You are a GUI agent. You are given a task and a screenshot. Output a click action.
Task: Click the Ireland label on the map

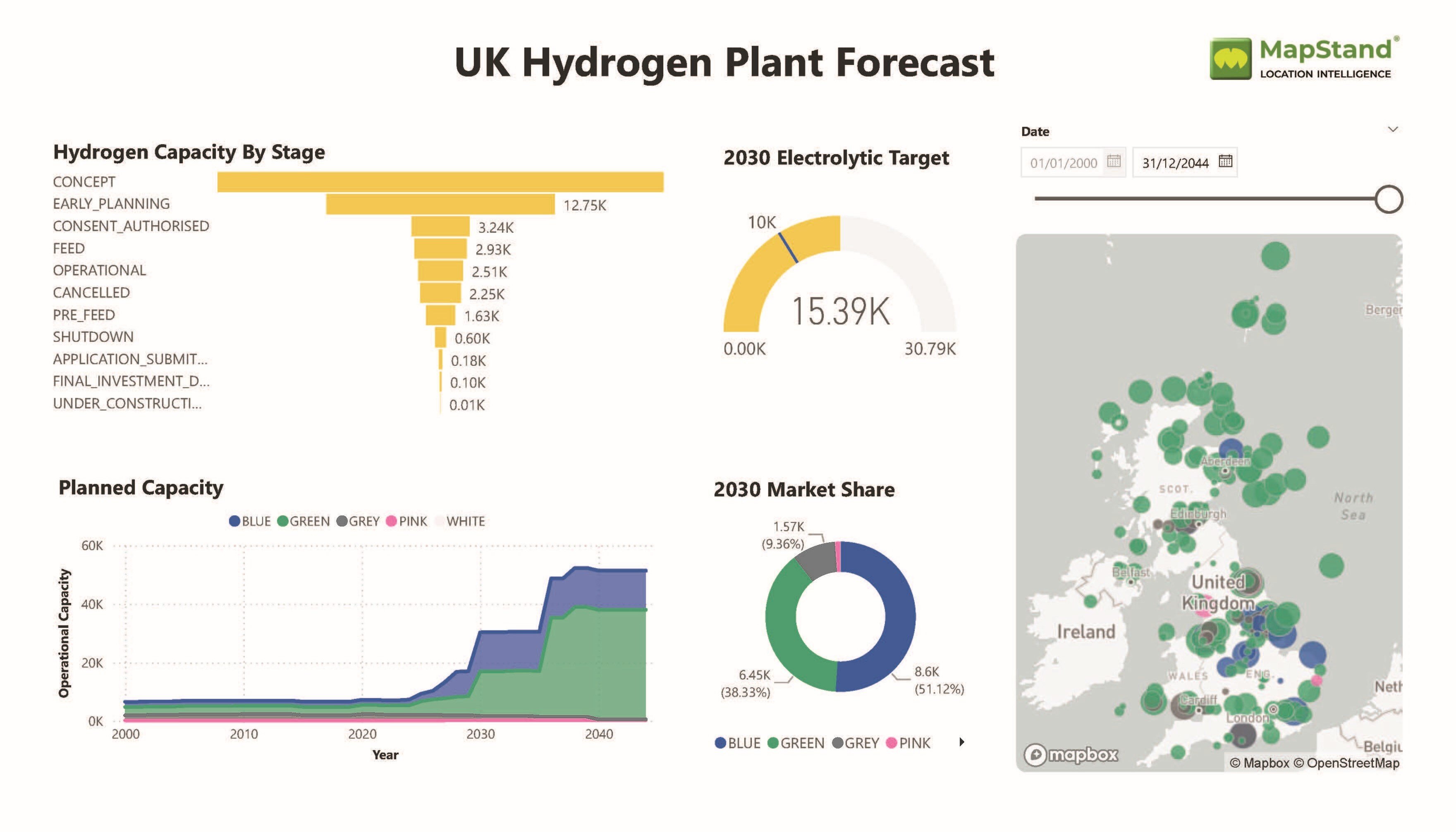1085,632
